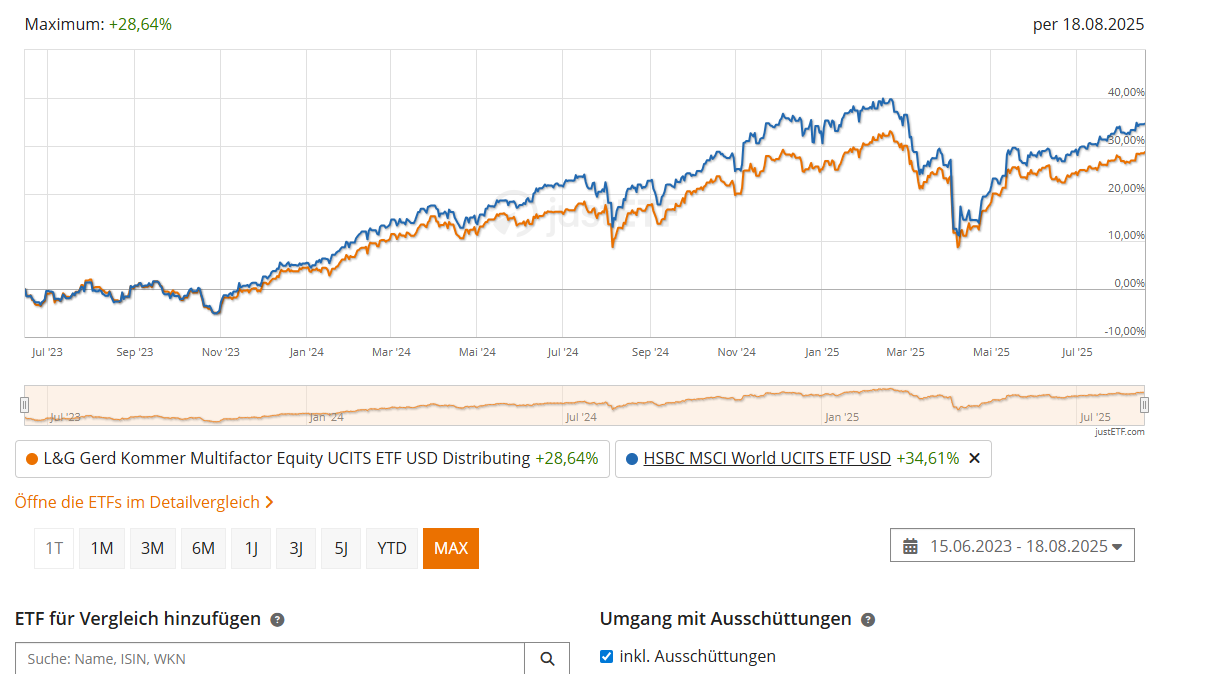This screenshot has height=674, width=1210.
Task: Select the YTD time period
Action: (392, 548)
